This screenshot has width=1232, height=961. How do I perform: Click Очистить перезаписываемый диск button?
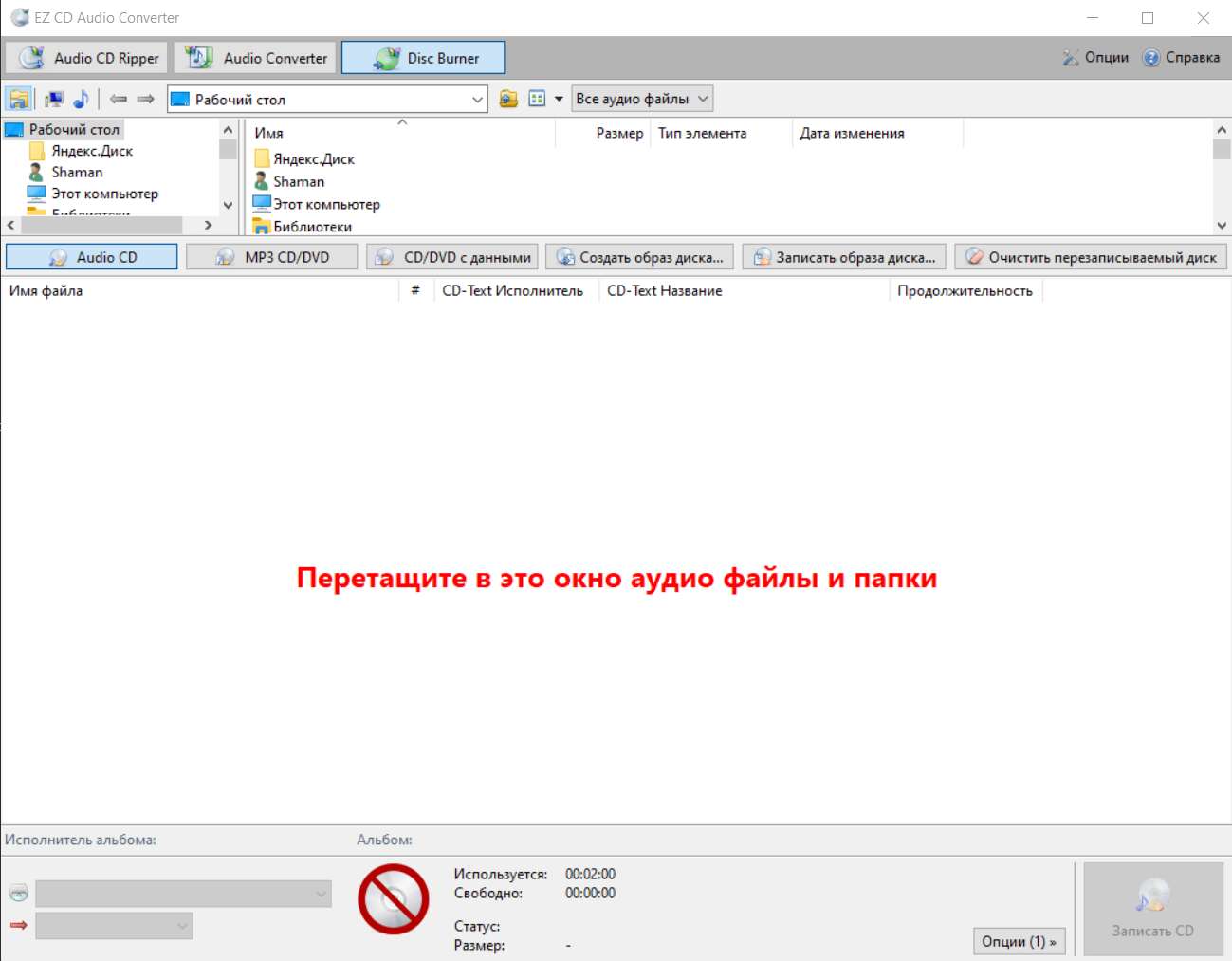[1091, 257]
